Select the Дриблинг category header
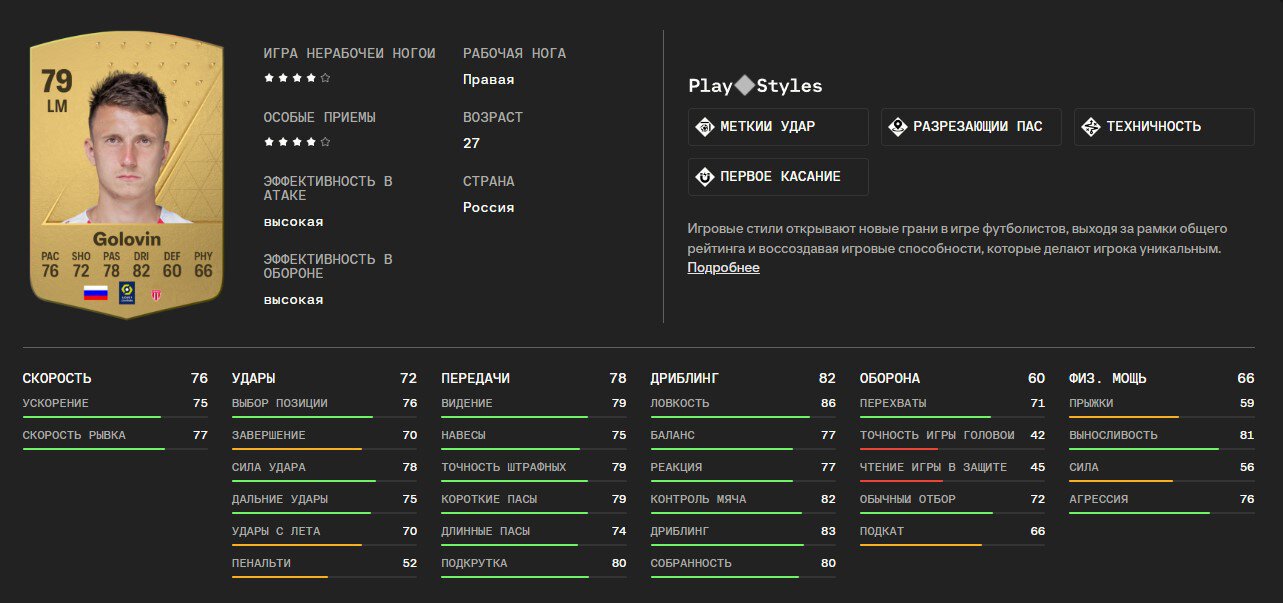The height and width of the screenshot is (603, 1283). pyautogui.click(x=685, y=378)
